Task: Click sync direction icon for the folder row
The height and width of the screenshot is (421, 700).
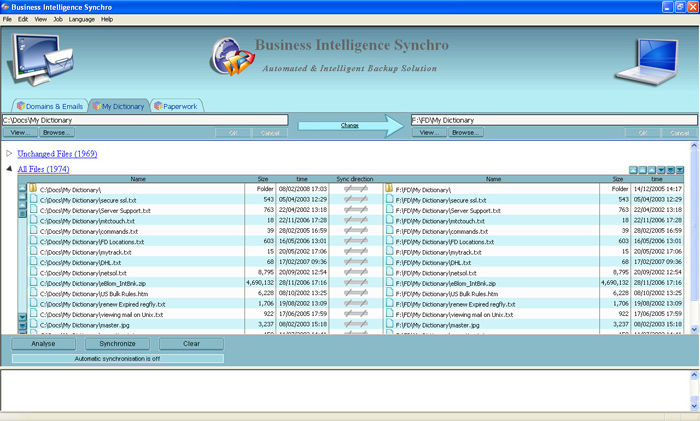Action: click(x=356, y=189)
